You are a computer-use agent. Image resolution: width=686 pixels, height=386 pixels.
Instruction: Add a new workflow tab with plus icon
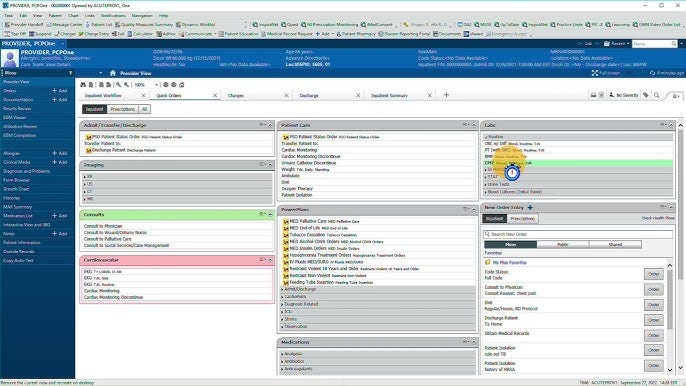[x=446, y=95]
